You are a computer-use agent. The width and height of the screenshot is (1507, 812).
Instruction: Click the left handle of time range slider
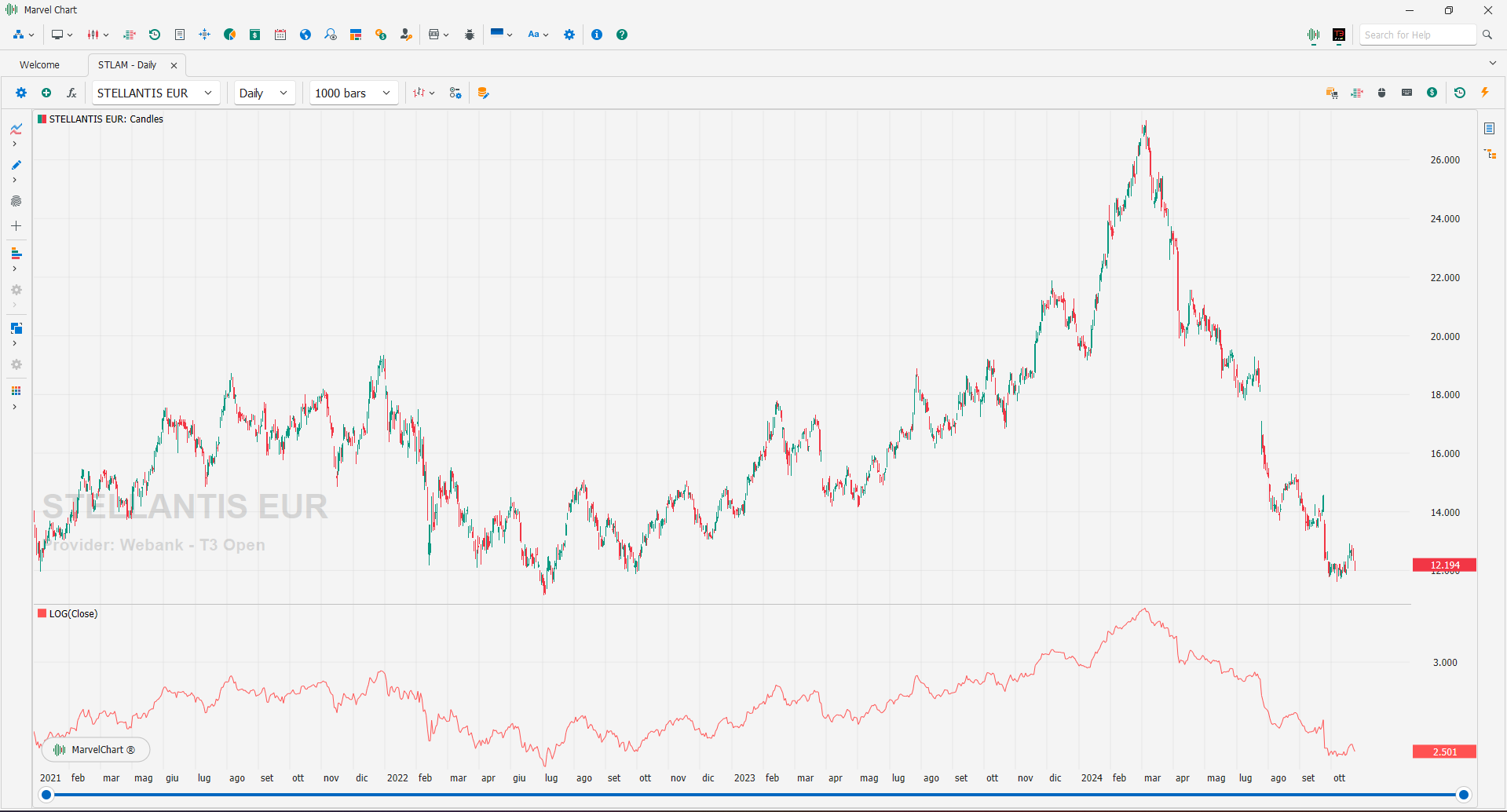click(46, 795)
